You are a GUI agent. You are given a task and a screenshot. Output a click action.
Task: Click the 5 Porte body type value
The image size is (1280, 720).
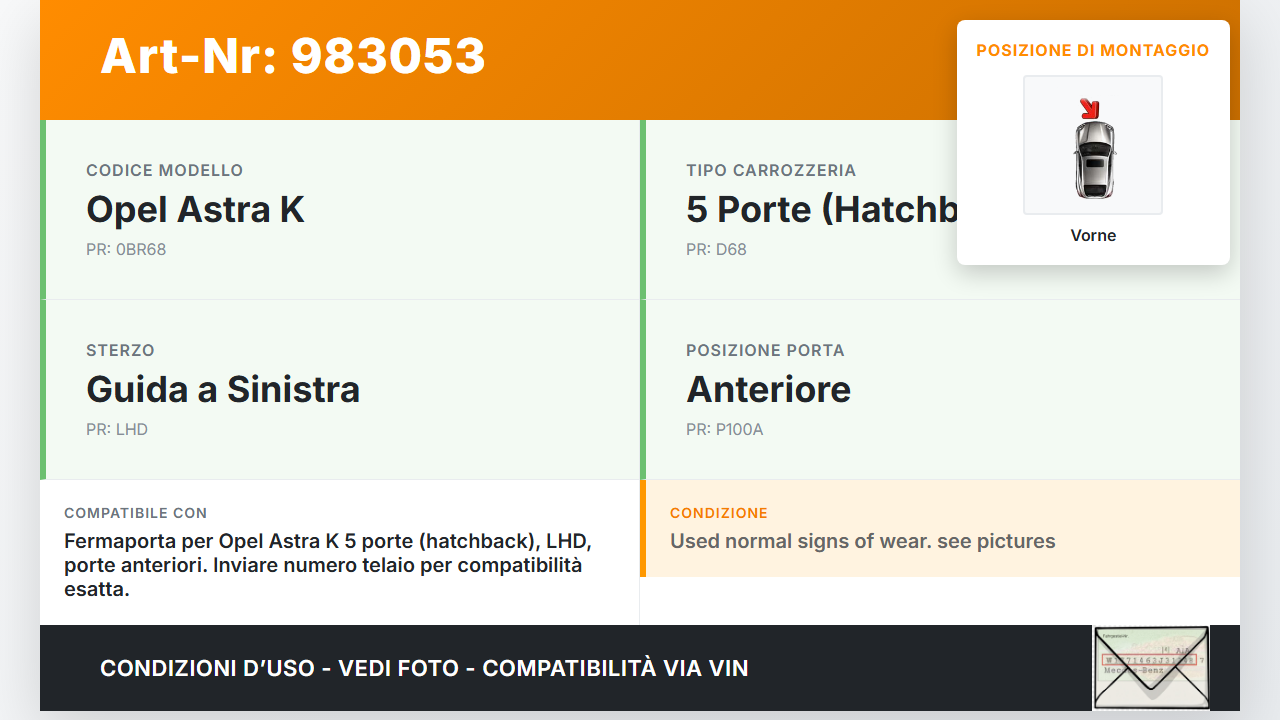coord(820,210)
